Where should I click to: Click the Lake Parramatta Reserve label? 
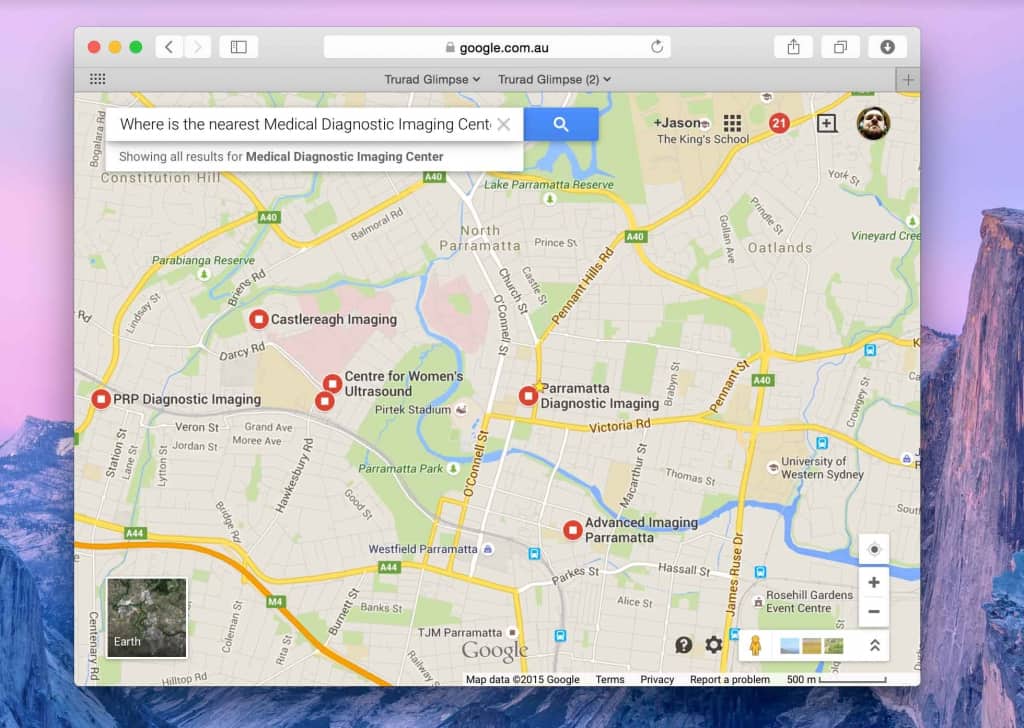[x=549, y=185]
